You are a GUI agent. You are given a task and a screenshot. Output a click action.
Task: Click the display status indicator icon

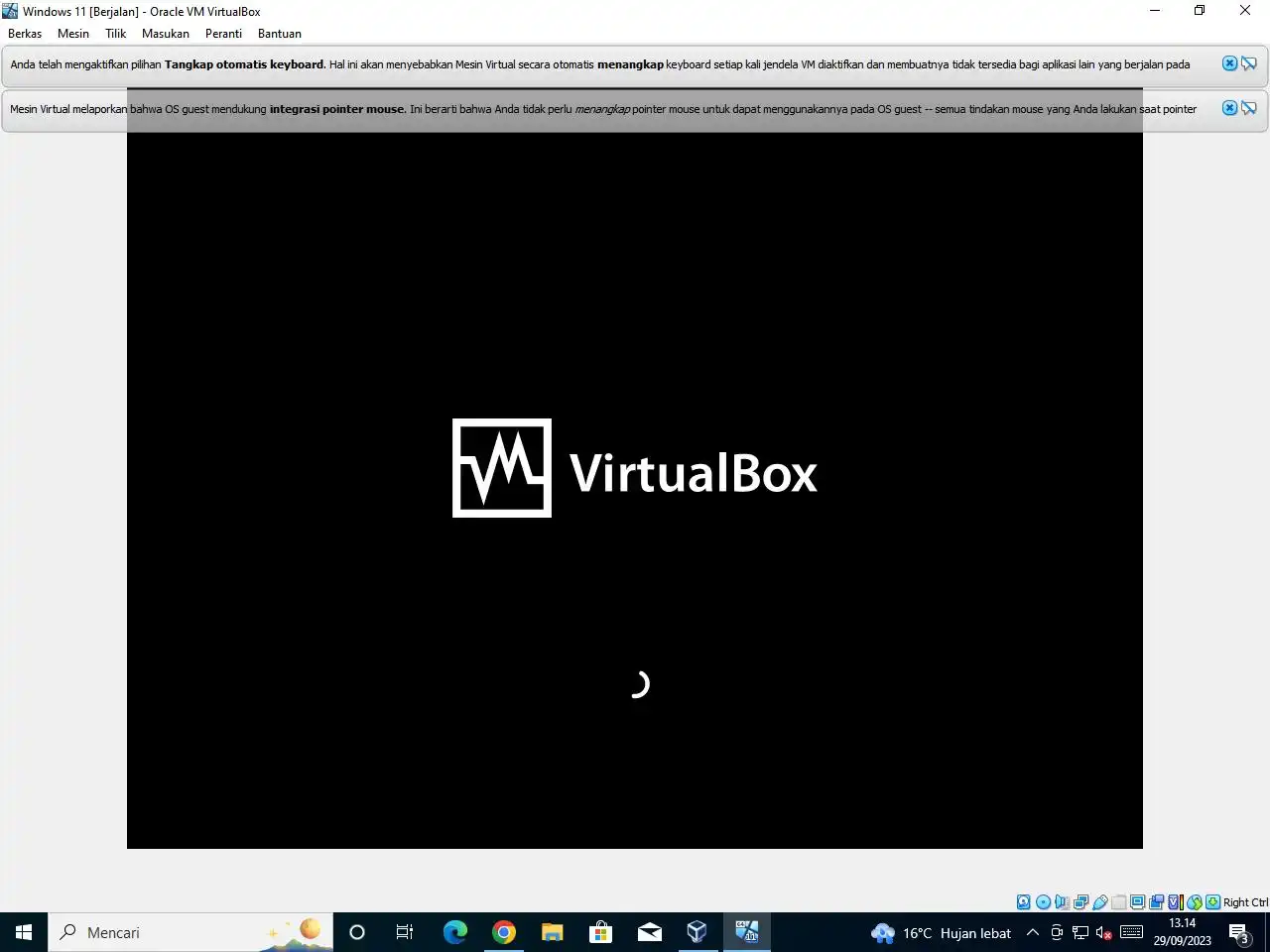tap(1137, 902)
